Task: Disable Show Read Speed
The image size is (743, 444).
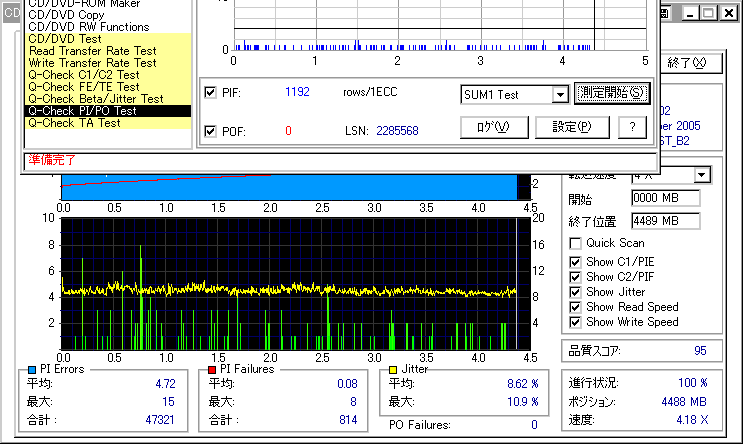Action: point(575,307)
